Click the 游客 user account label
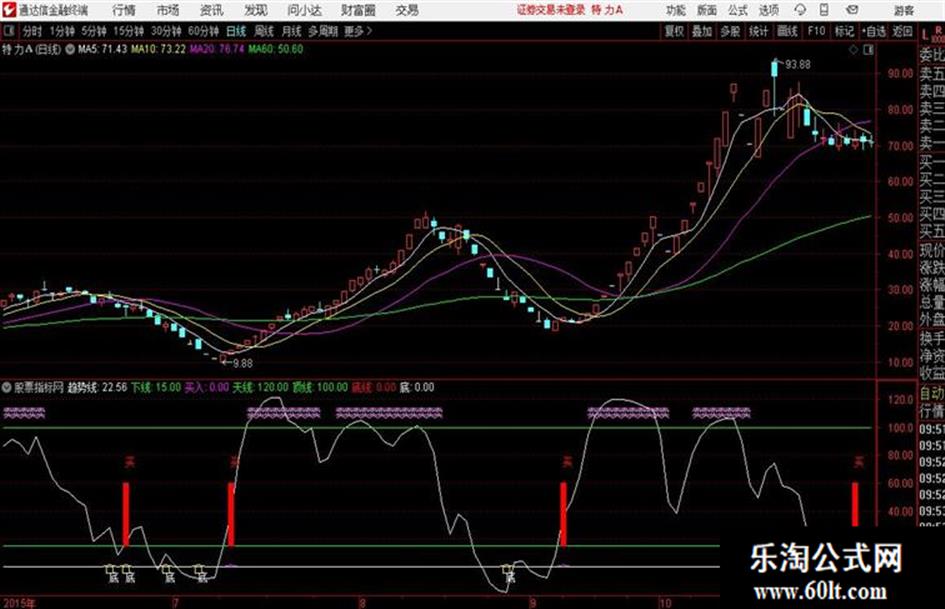945x609 pixels. pyautogui.click(x=903, y=10)
